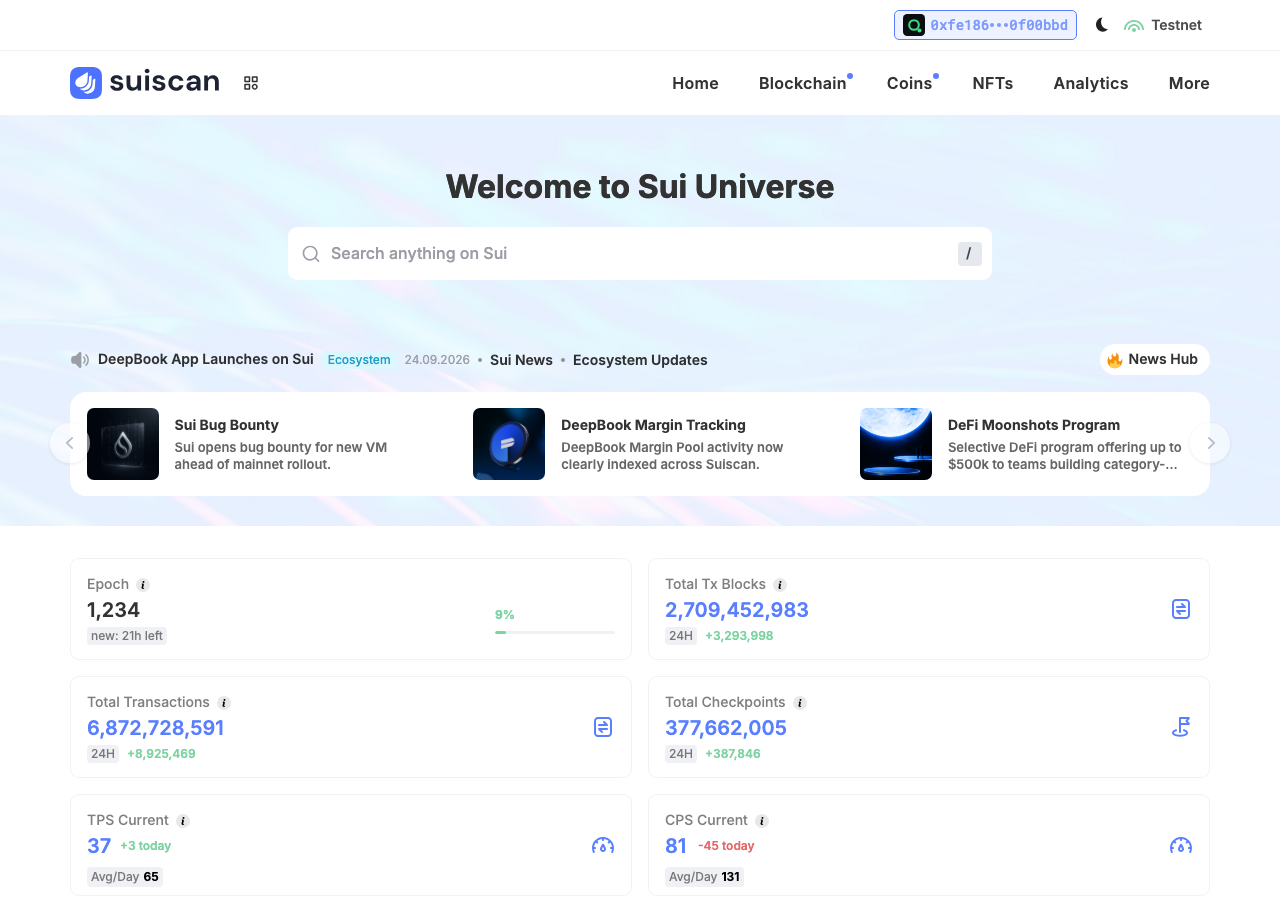This screenshot has width=1280, height=900.
Task: Open the DeepBook Margin Tracking thumbnail
Action: pos(509,444)
